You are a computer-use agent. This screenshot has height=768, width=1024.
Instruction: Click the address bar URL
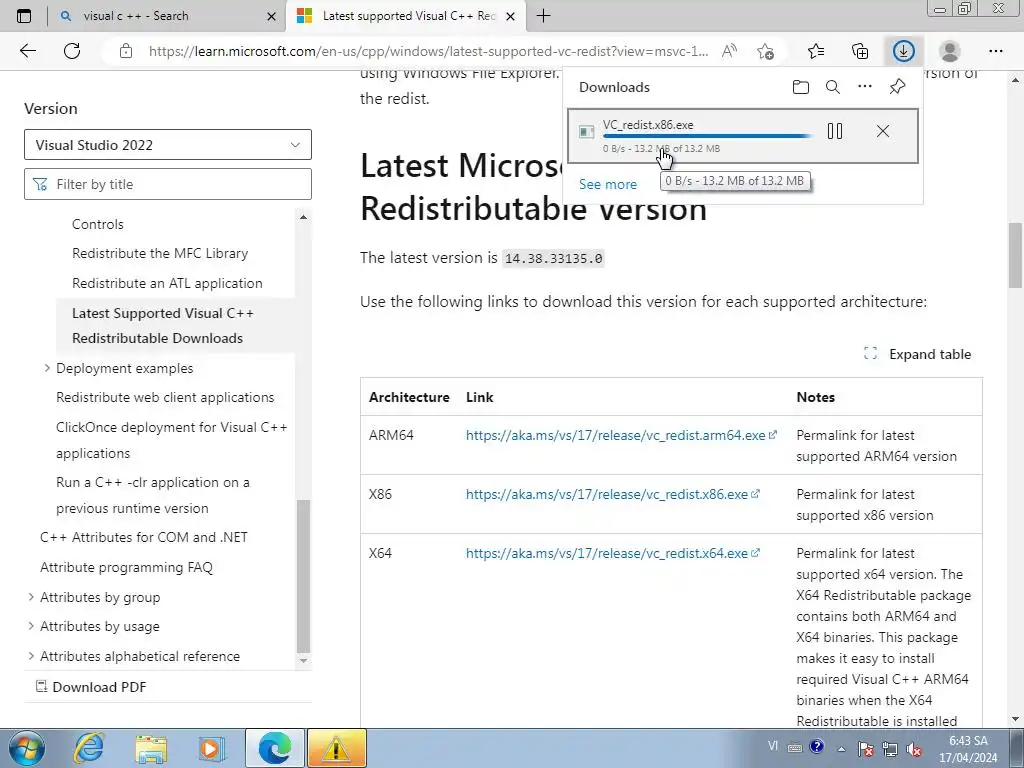[428, 51]
